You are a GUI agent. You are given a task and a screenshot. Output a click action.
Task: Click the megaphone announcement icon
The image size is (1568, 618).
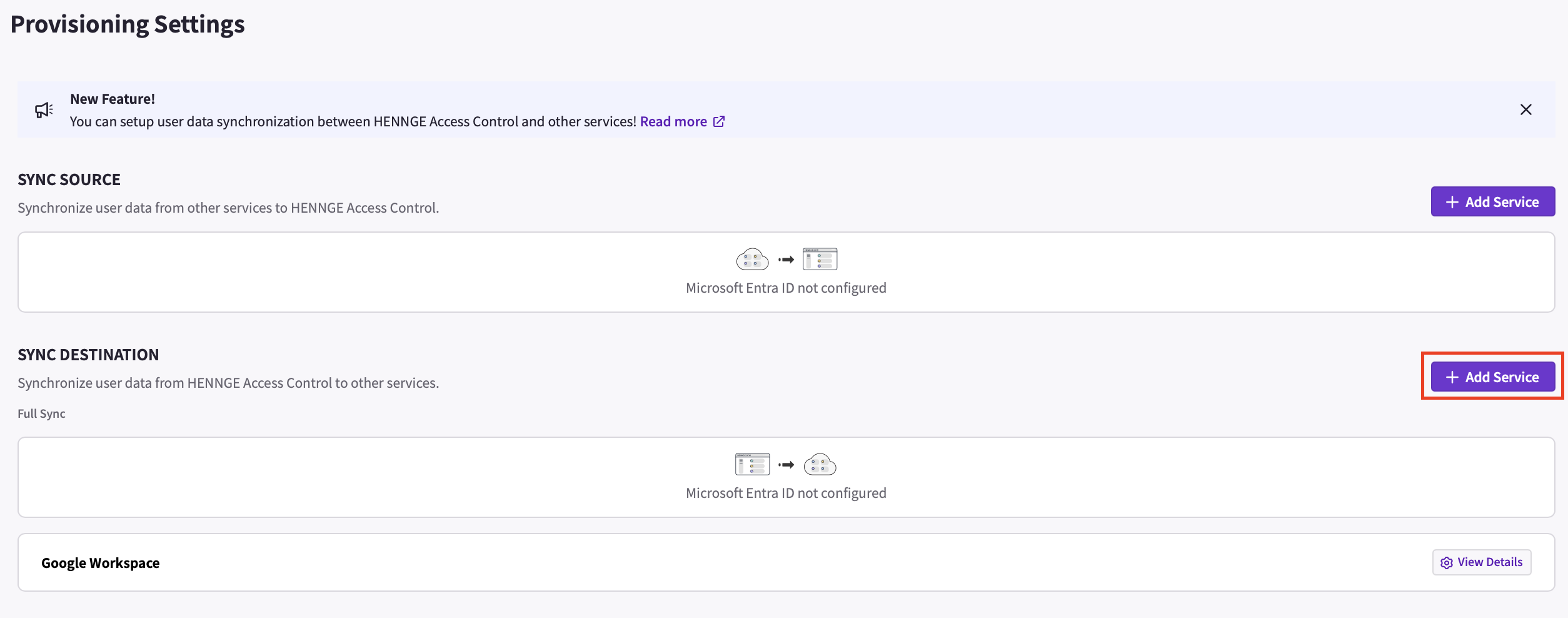tap(44, 110)
